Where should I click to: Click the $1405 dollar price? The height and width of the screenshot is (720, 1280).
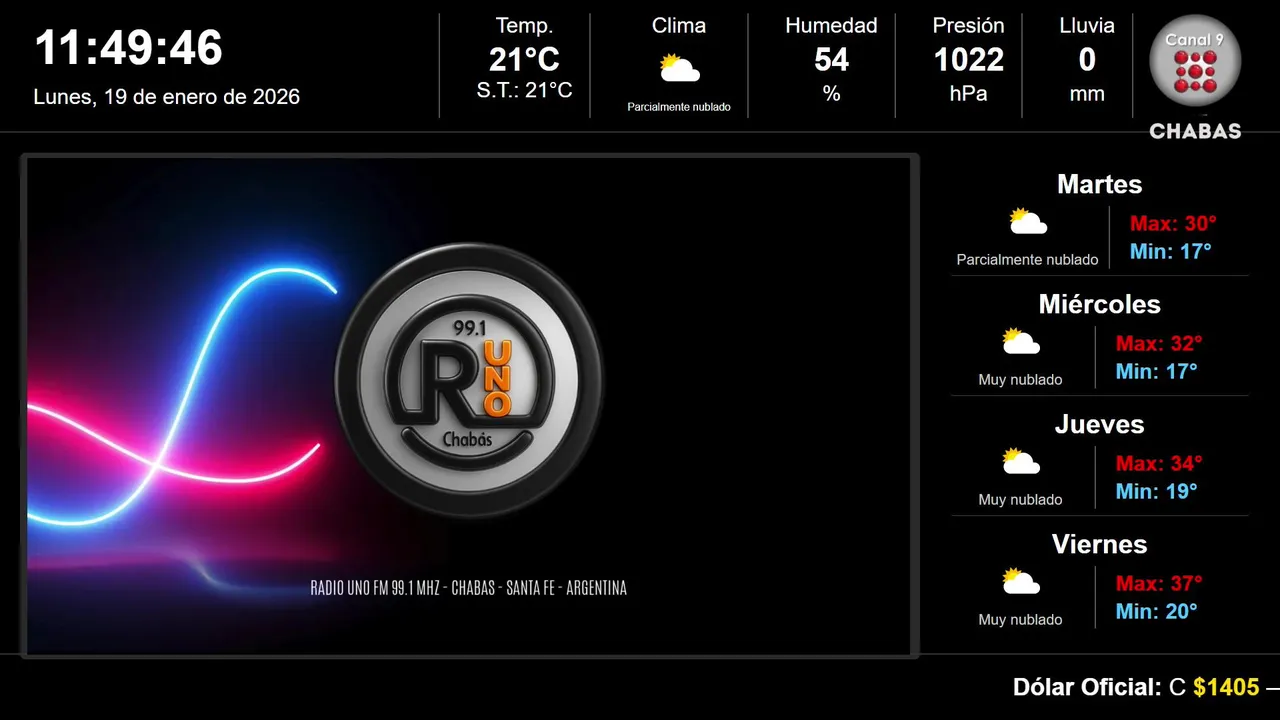(1226, 688)
